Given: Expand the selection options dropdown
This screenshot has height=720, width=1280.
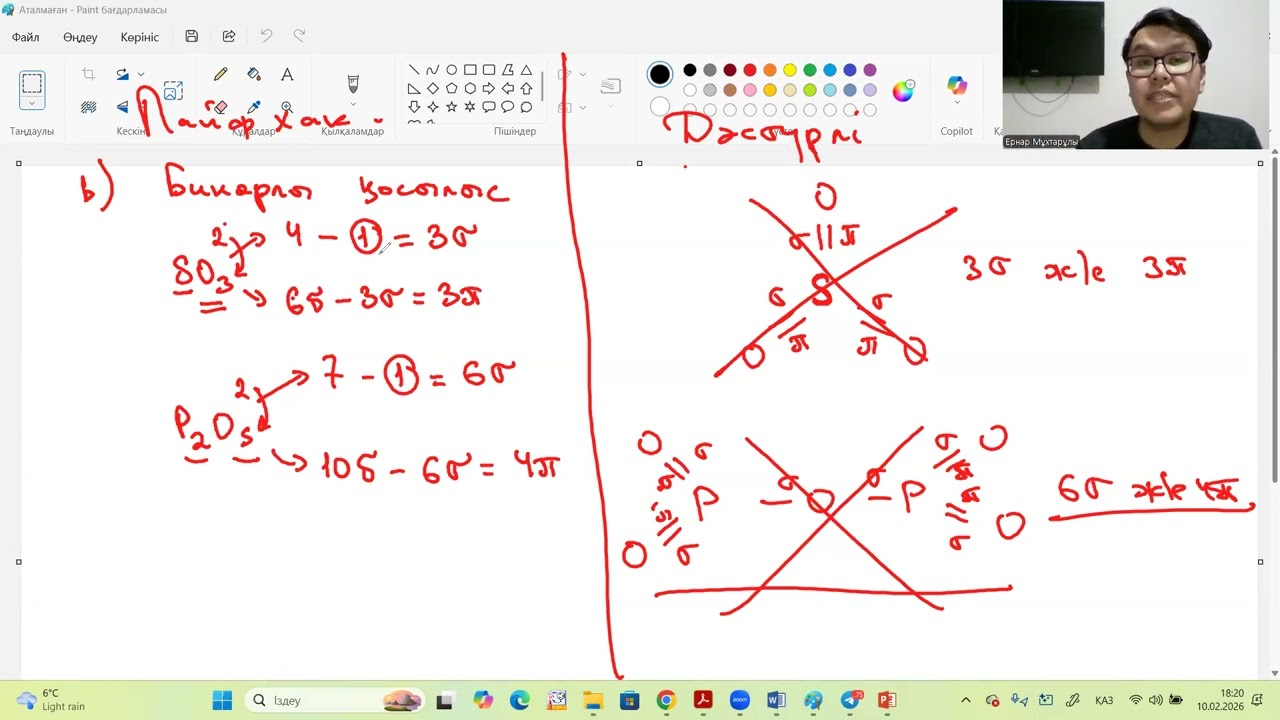Looking at the screenshot, I should 32,104.
